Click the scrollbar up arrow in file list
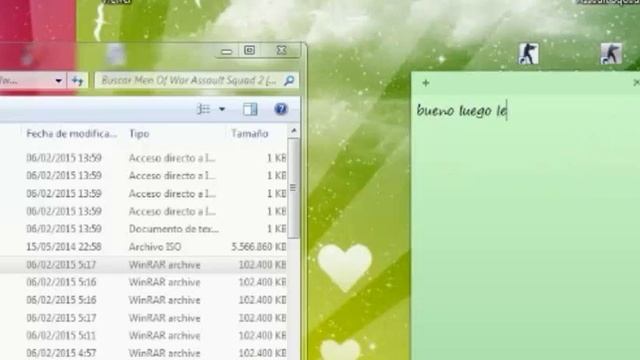The height and width of the screenshot is (360, 640). tap(294, 131)
